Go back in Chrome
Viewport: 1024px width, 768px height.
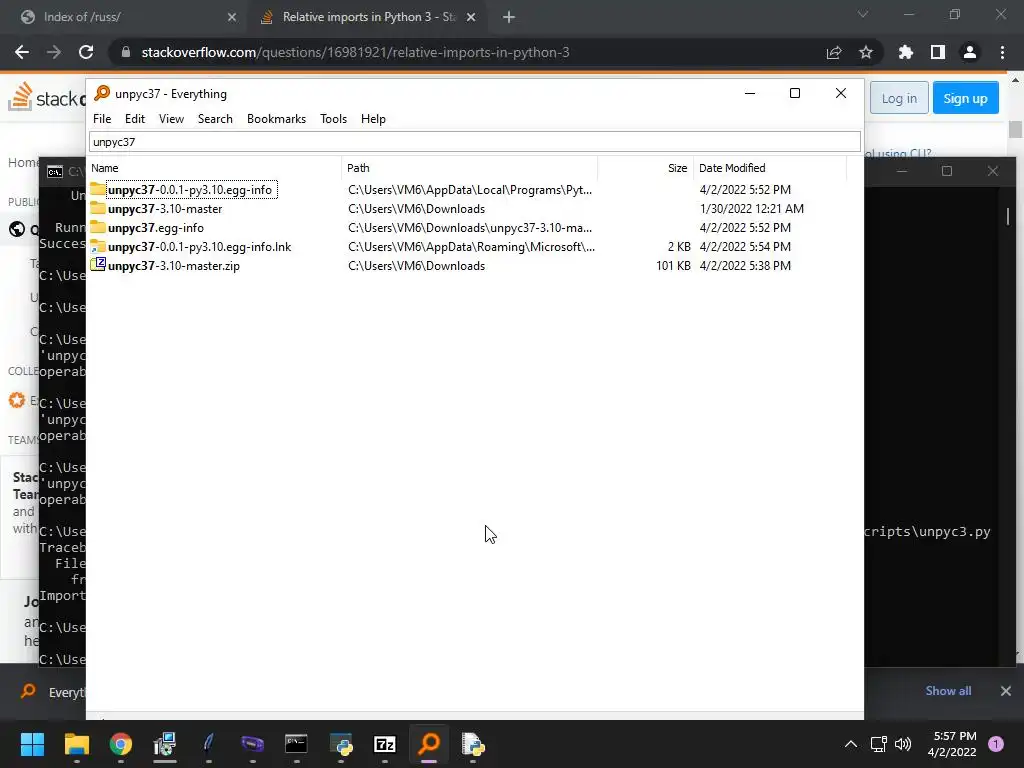22,52
